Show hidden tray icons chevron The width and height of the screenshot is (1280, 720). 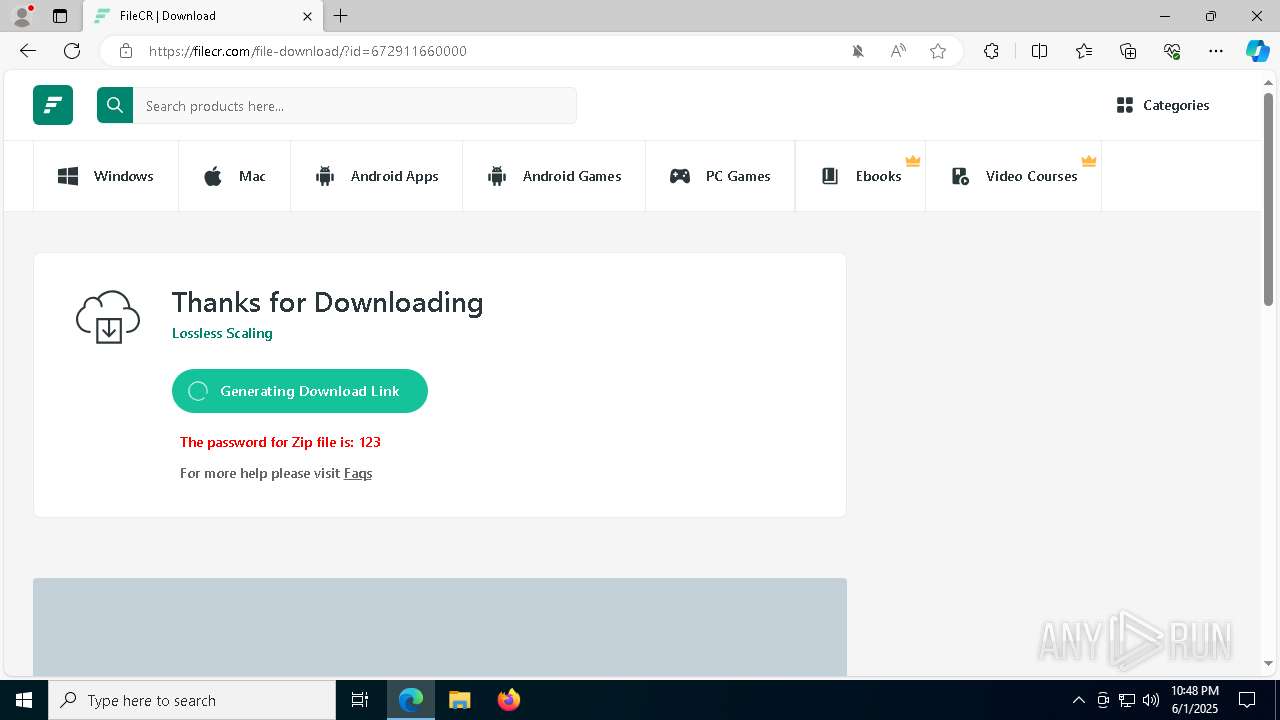[1078, 700]
